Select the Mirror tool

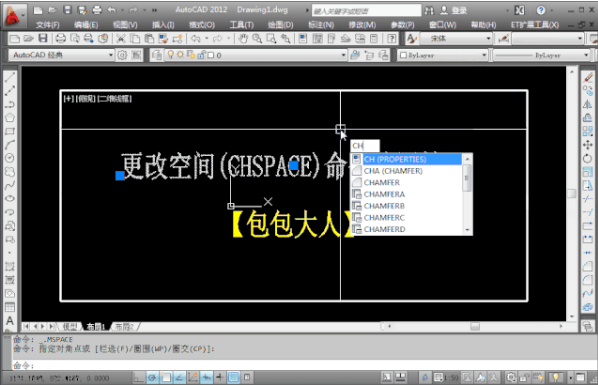click(x=588, y=104)
